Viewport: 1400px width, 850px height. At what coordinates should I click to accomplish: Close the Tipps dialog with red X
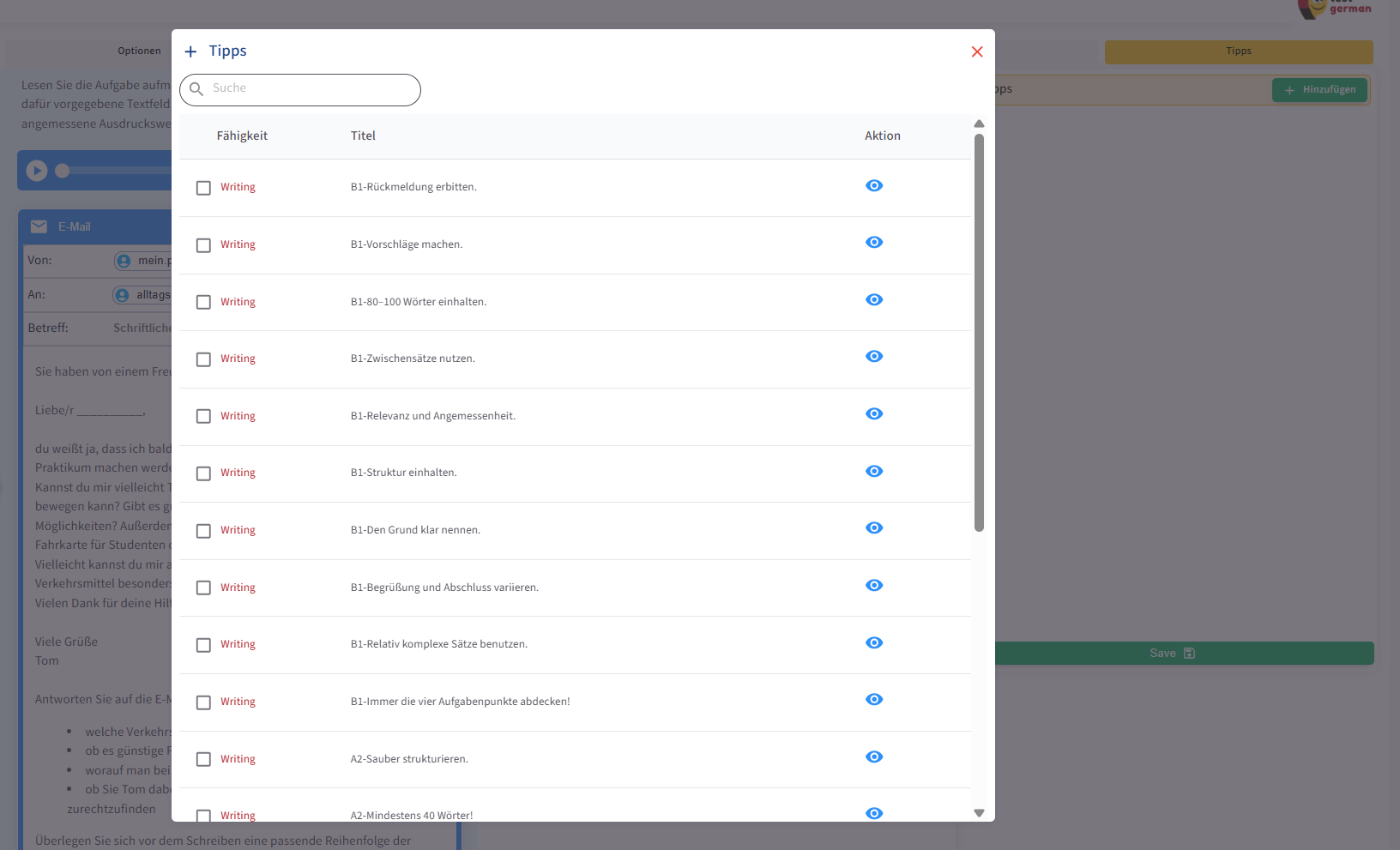pos(976,52)
